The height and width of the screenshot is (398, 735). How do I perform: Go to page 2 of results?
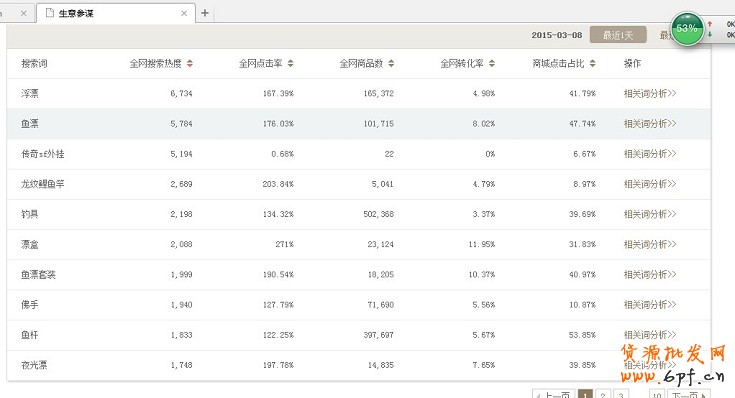tap(603, 395)
